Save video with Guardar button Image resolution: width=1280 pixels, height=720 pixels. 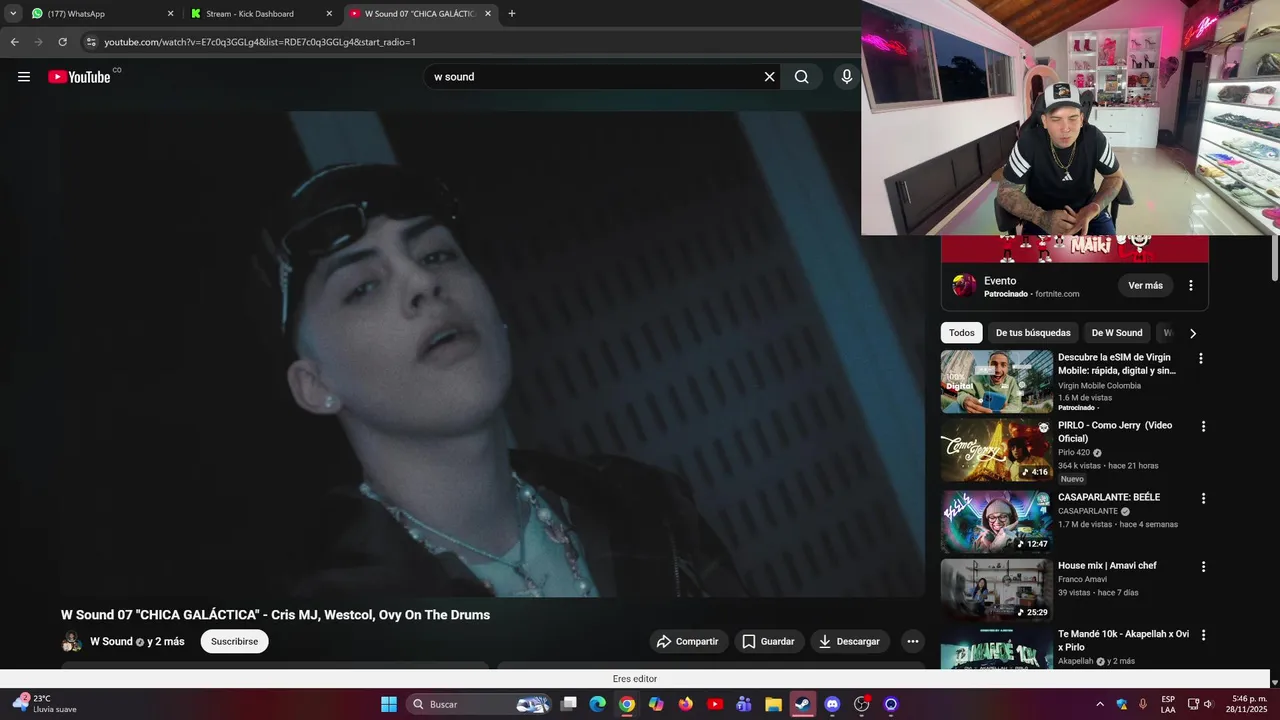(x=768, y=642)
